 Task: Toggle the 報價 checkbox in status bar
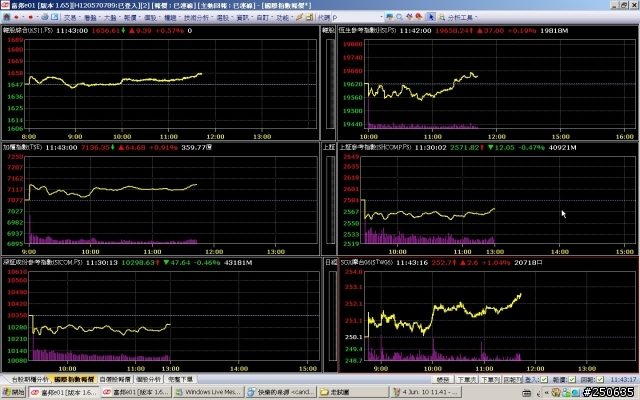(572, 380)
